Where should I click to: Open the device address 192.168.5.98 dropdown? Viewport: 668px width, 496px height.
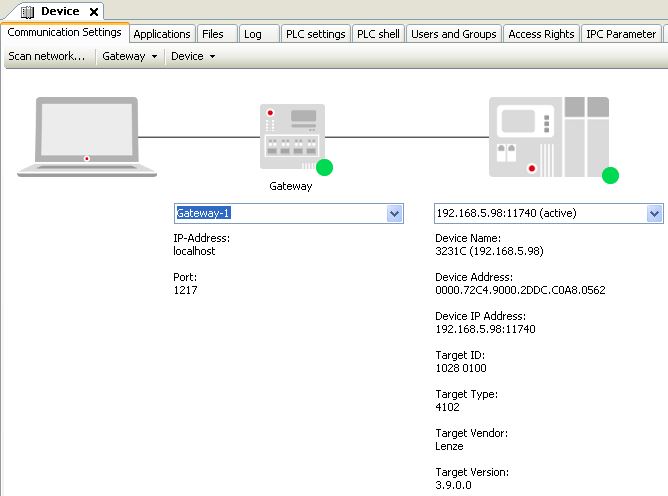[x=654, y=213]
